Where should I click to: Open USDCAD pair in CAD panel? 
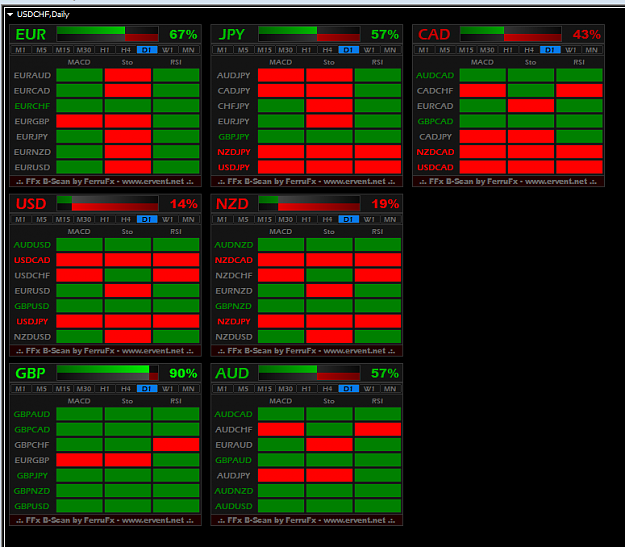pos(435,167)
